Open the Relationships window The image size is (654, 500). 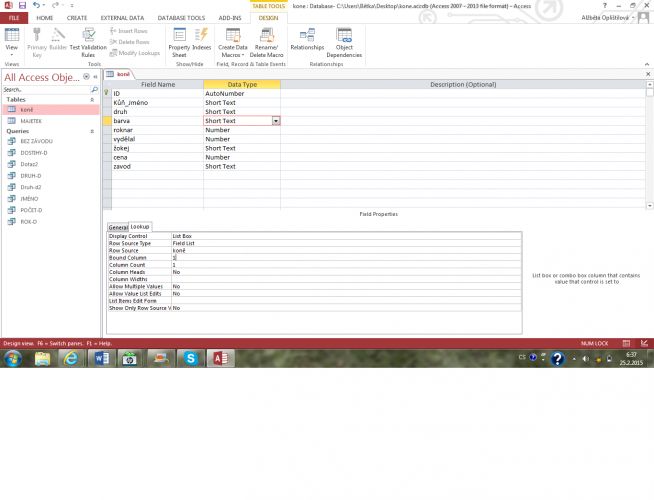pyautogui.click(x=307, y=40)
